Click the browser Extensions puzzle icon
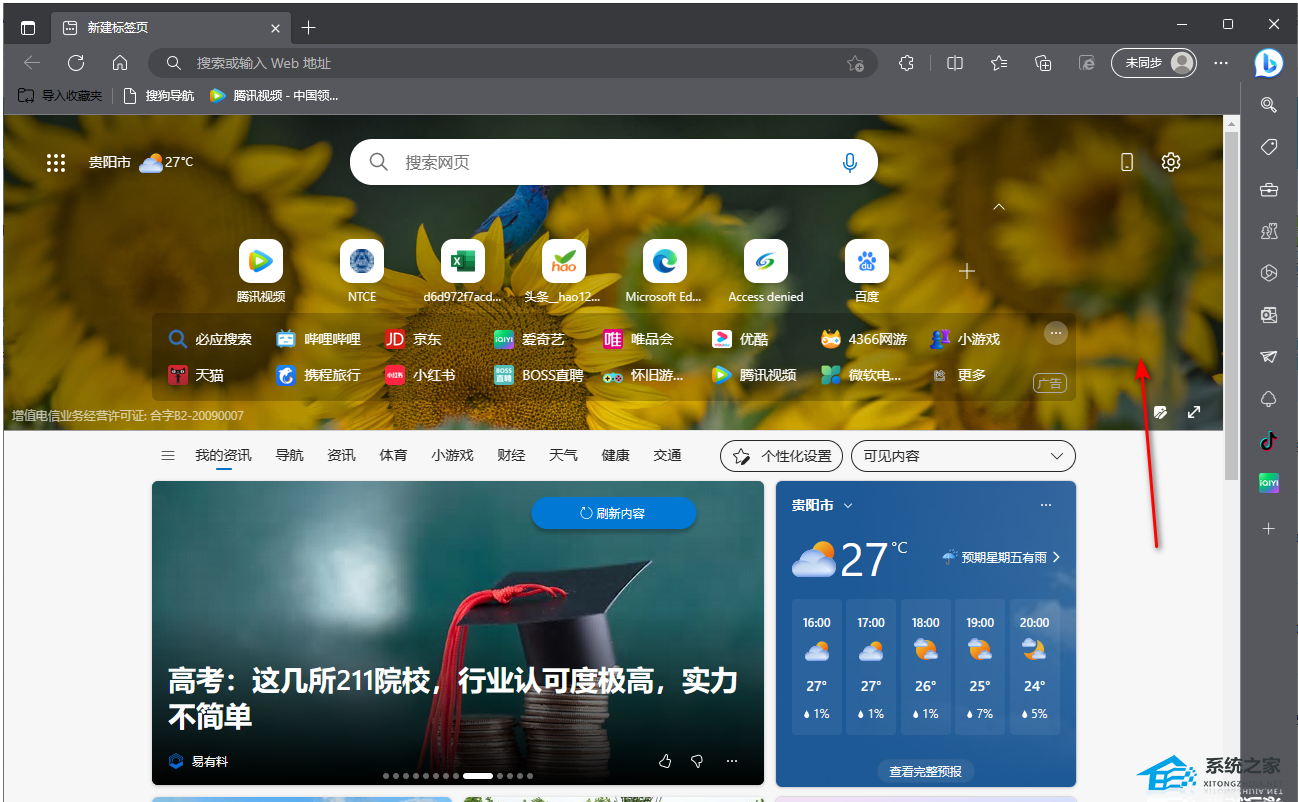The width and height of the screenshot is (1298, 802). click(906, 63)
